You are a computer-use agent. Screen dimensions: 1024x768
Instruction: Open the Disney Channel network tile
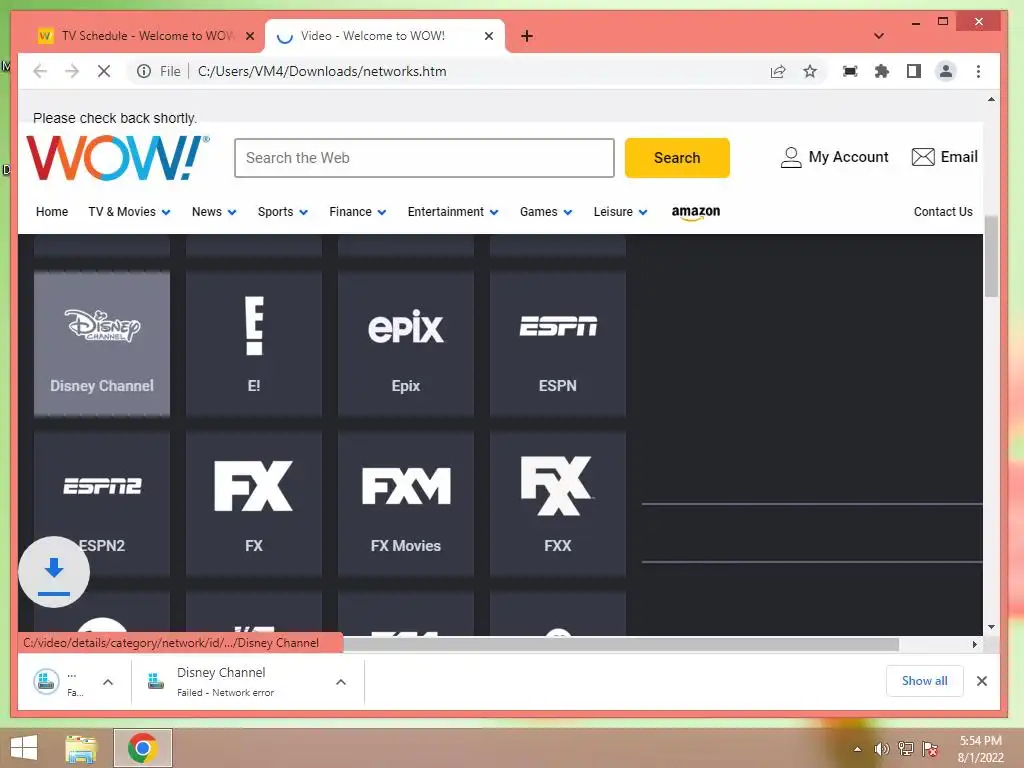[102, 344]
